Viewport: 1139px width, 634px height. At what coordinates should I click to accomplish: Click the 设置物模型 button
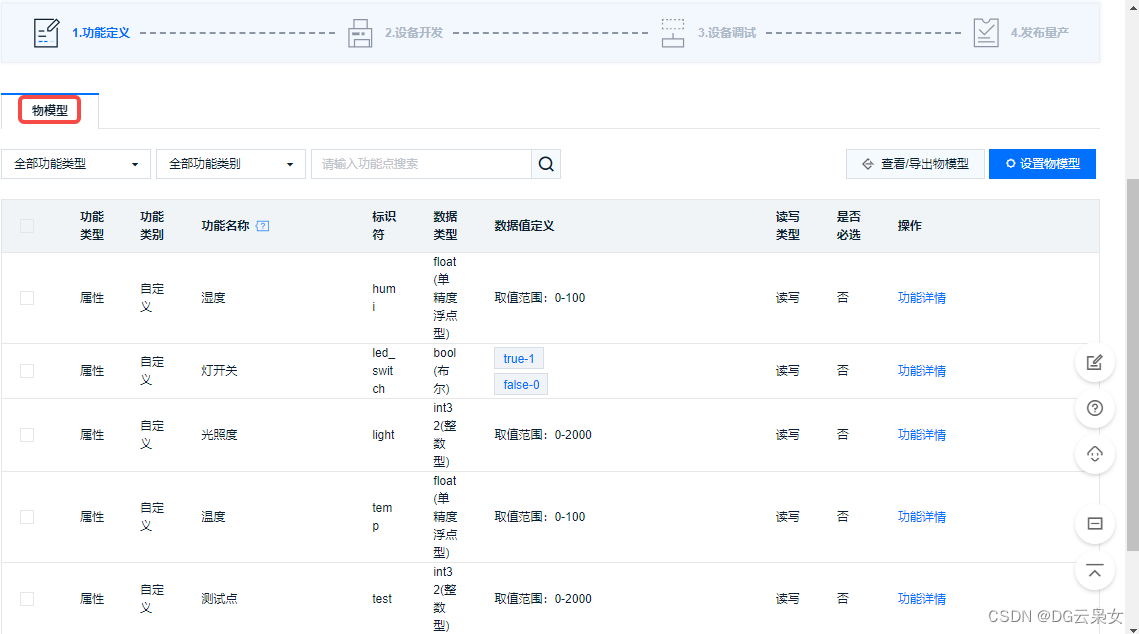click(1042, 164)
